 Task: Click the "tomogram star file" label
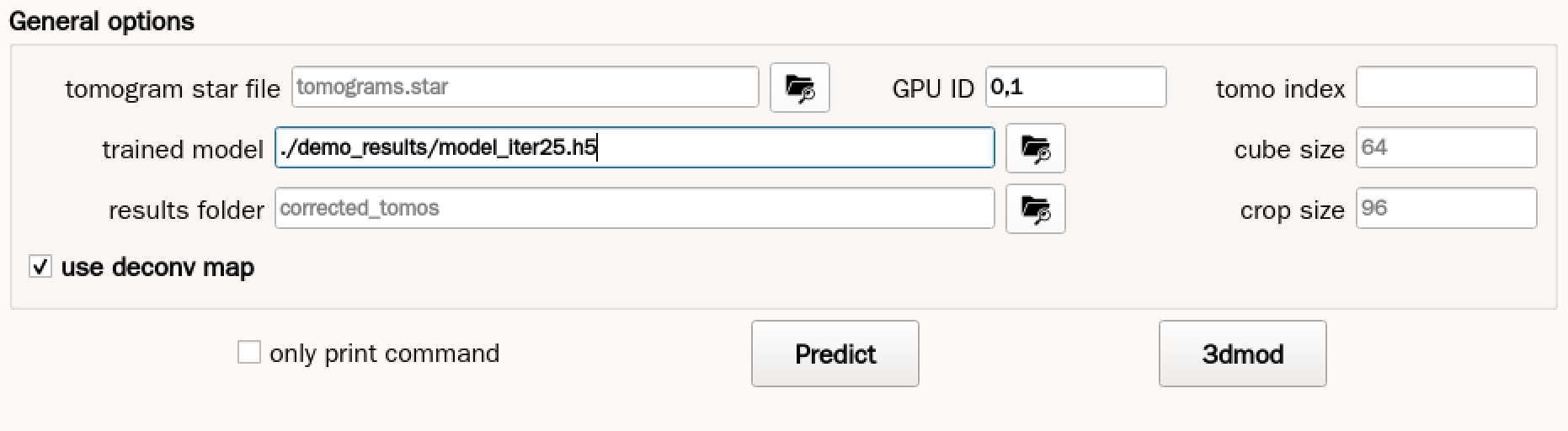(x=173, y=88)
